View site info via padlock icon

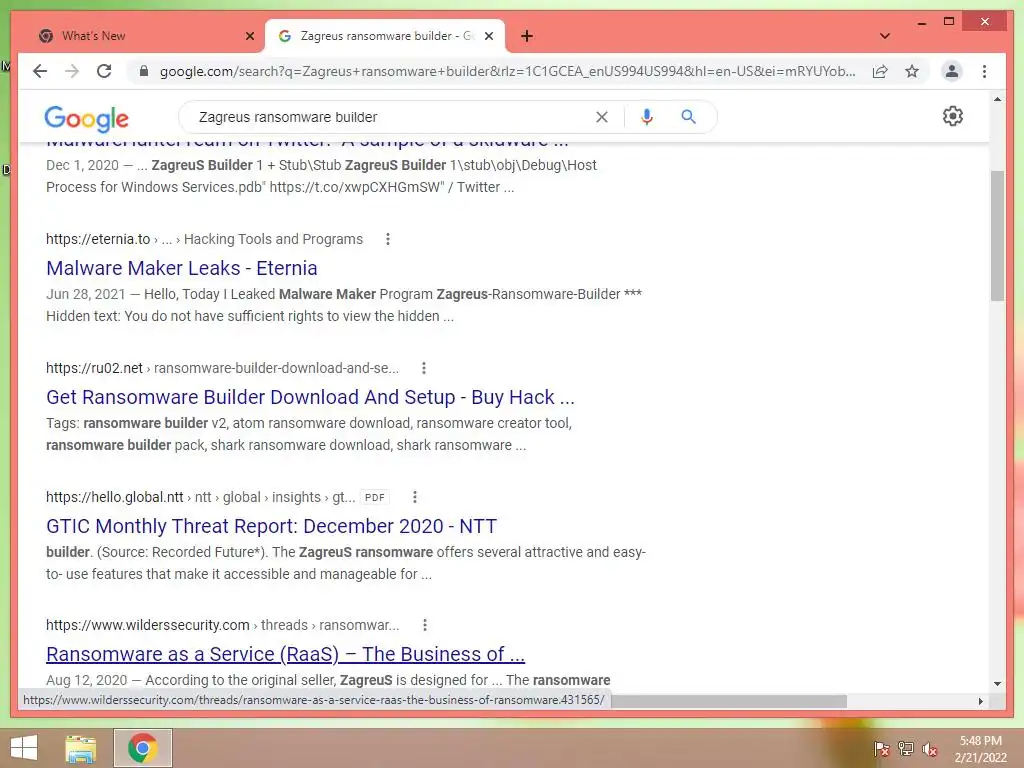coord(144,71)
